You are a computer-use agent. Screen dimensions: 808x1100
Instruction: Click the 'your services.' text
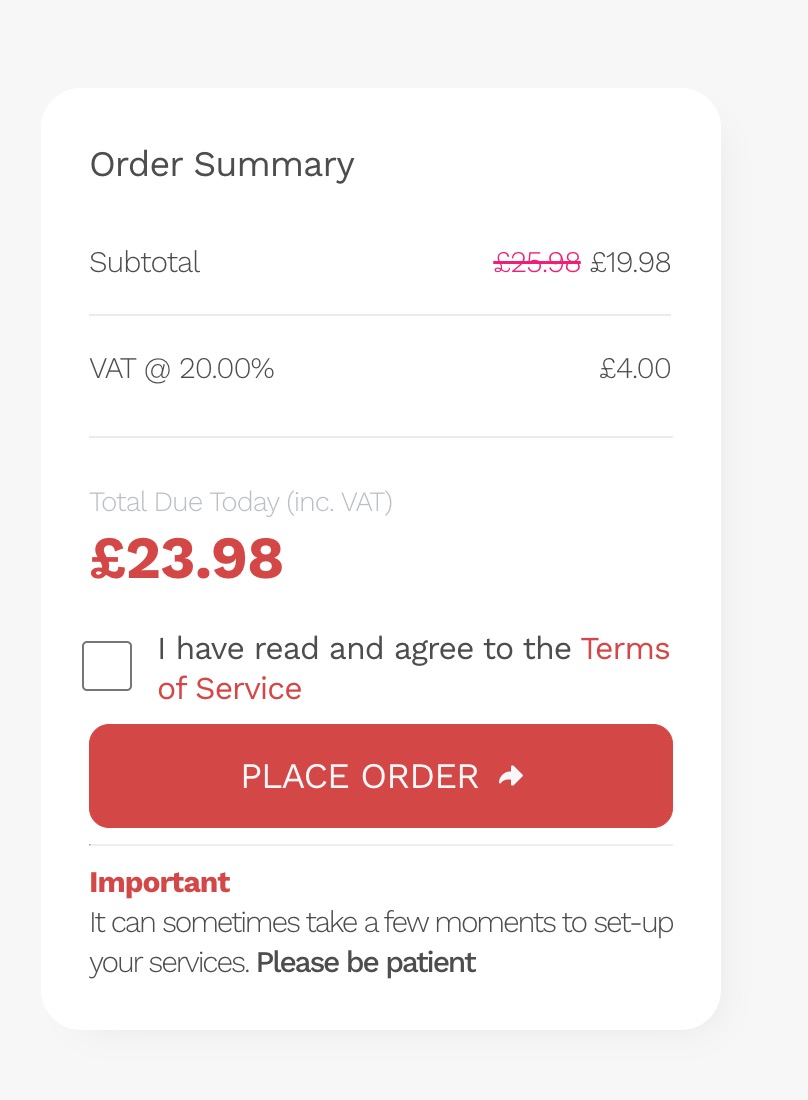[x=169, y=963]
